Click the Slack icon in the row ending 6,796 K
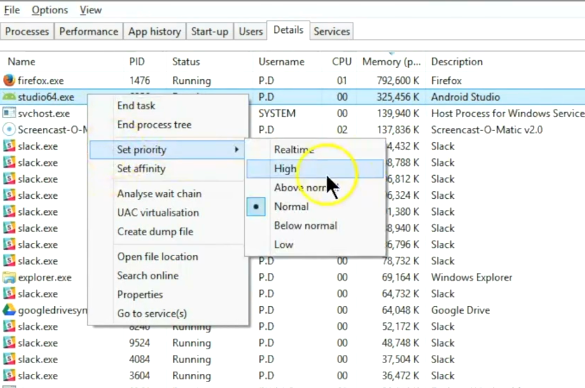This screenshot has width=585, height=388. pos(9,244)
